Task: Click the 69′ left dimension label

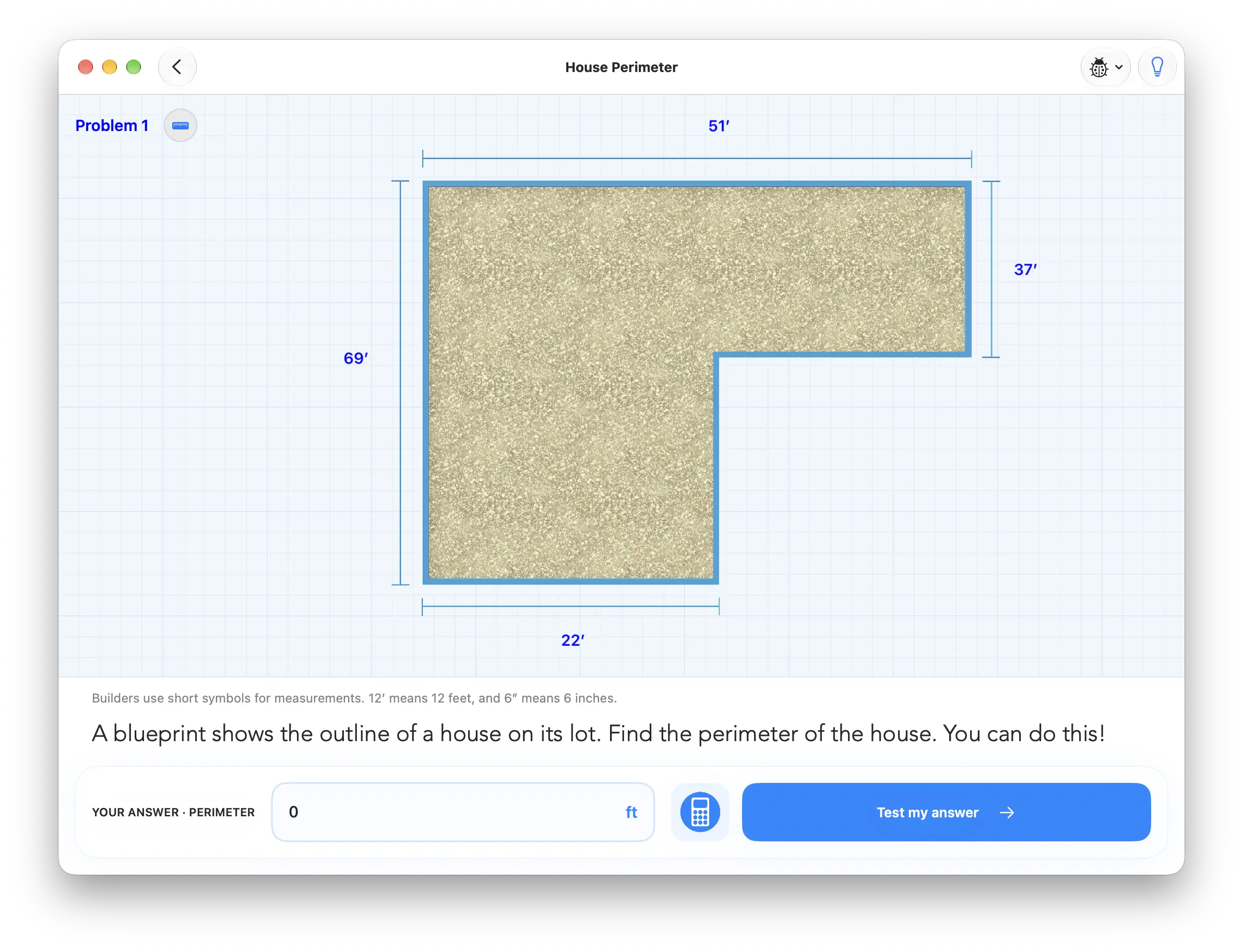Action: point(356,358)
